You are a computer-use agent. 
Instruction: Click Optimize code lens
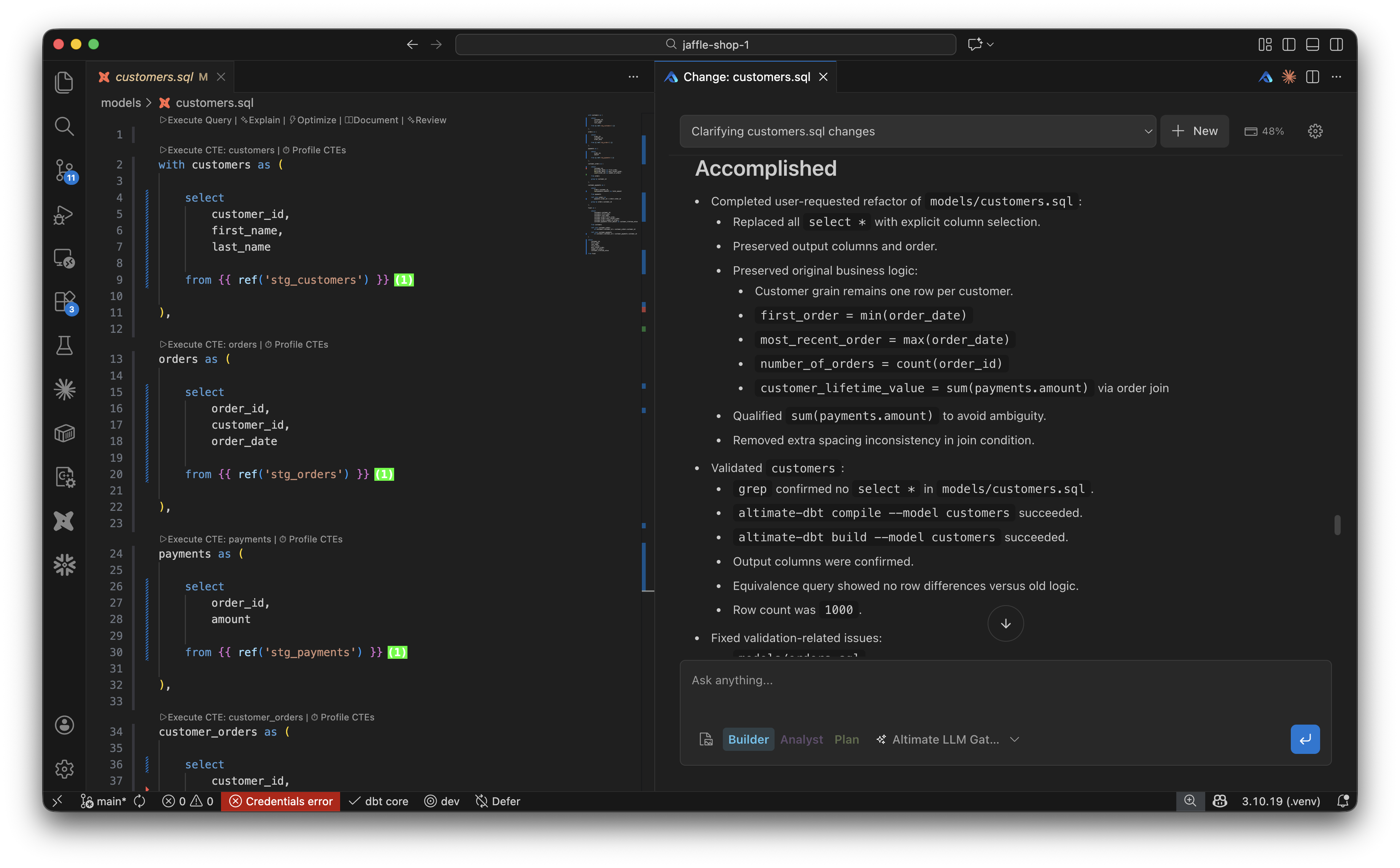click(313, 120)
